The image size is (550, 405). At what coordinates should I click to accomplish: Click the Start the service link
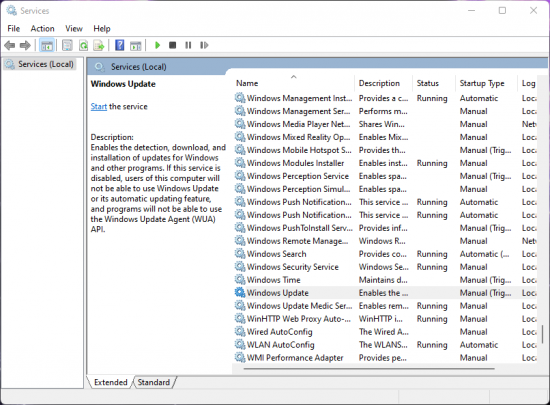point(99,107)
